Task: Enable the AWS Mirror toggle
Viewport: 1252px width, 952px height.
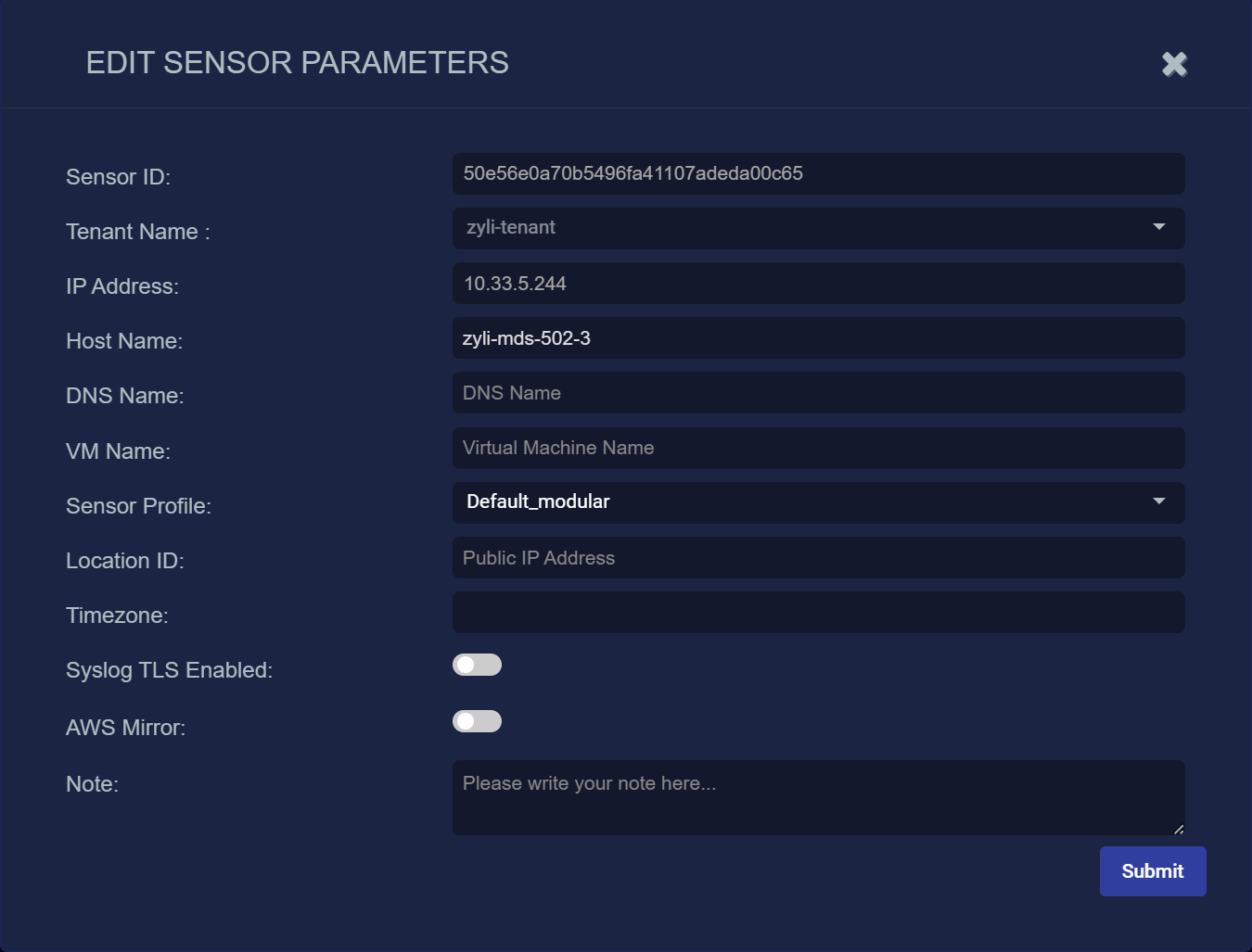Action: 477,721
